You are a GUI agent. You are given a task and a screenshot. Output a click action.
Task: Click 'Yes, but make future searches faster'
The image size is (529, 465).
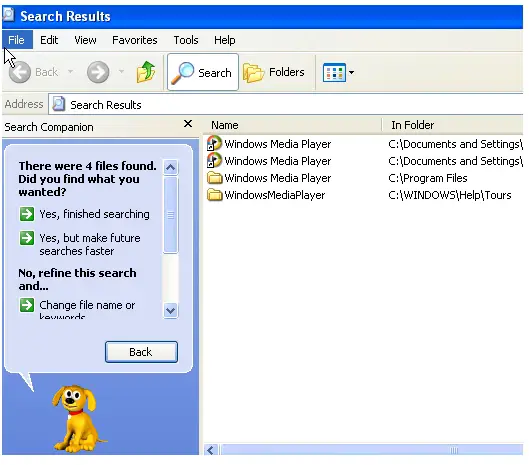click(x=90, y=244)
